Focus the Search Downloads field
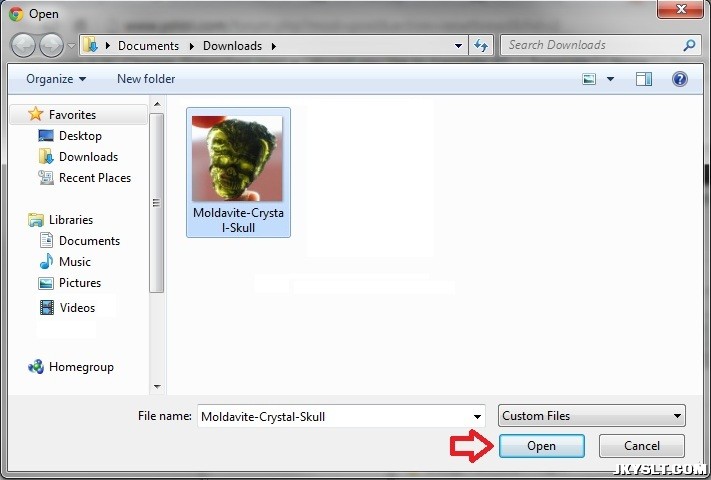The height and width of the screenshot is (480, 711). click(x=599, y=45)
